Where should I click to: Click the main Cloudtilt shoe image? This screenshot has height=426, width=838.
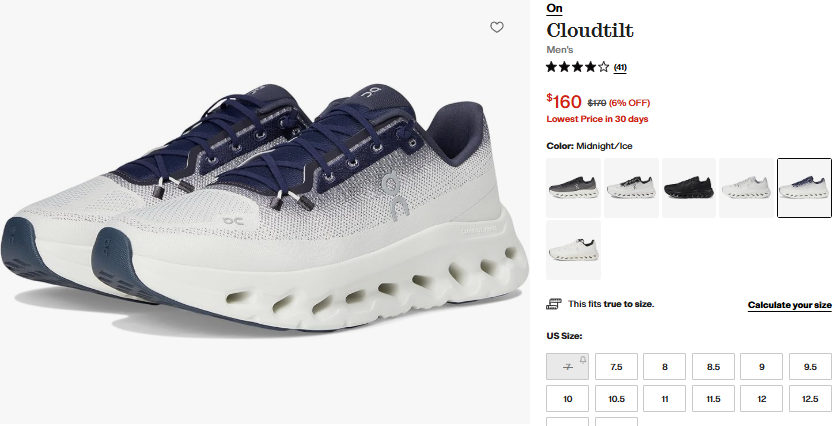click(x=265, y=208)
